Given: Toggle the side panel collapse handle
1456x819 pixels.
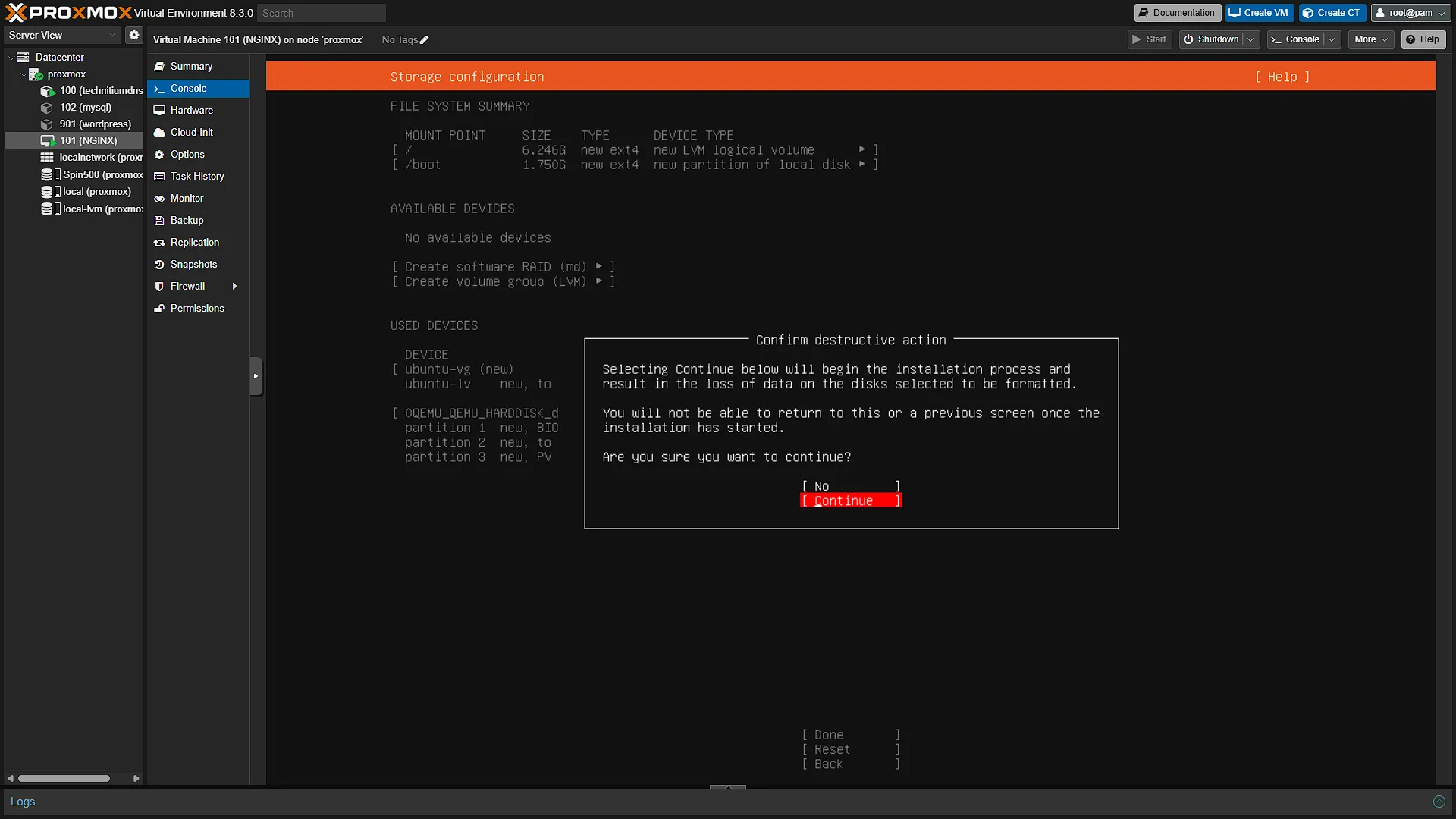Looking at the screenshot, I should 256,376.
